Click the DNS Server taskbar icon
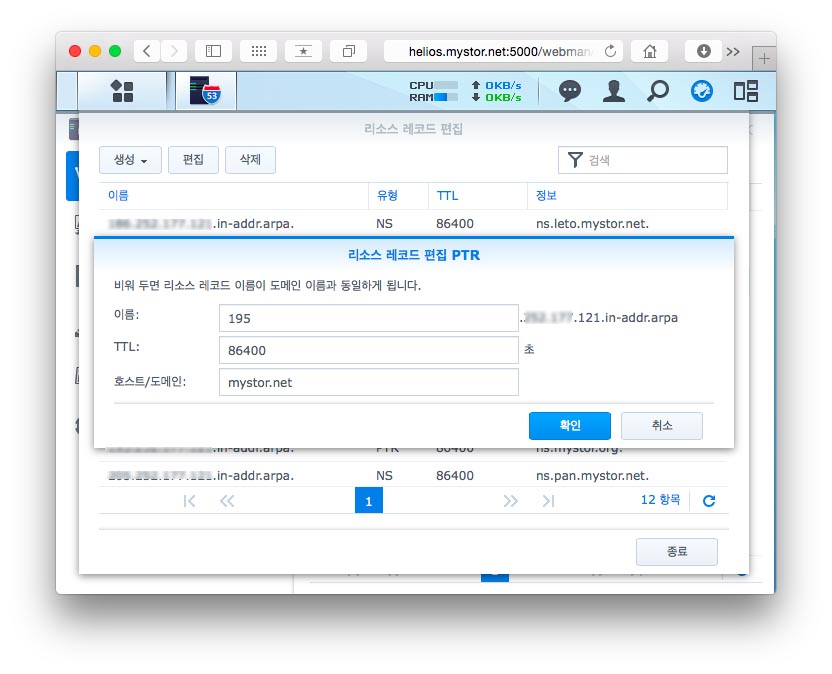The image size is (832, 674). tap(205, 91)
